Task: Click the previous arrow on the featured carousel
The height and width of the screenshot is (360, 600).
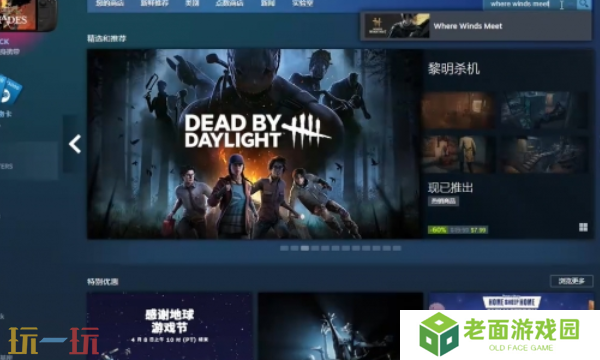Action: click(74, 144)
